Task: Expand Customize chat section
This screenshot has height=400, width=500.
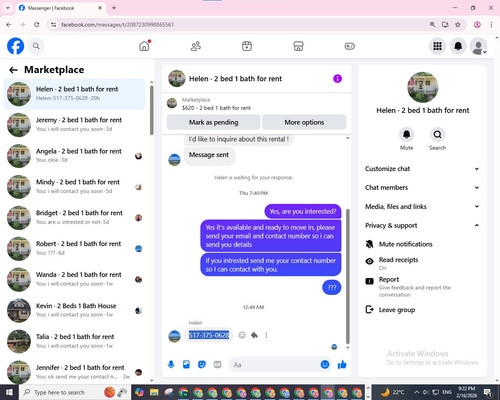Action: click(x=422, y=169)
